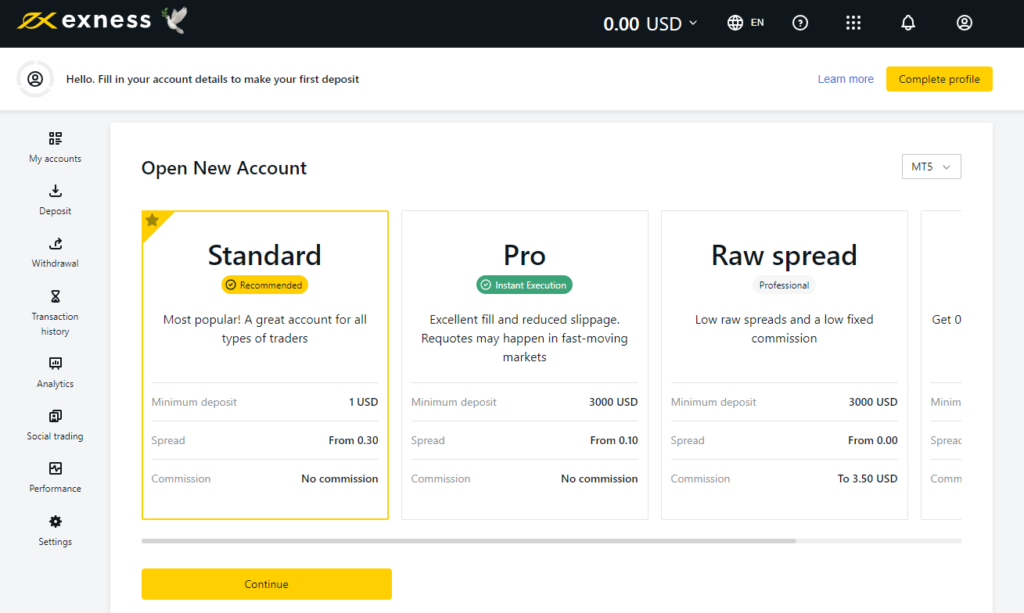Click the Complete profile button

[x=939, y=79]
